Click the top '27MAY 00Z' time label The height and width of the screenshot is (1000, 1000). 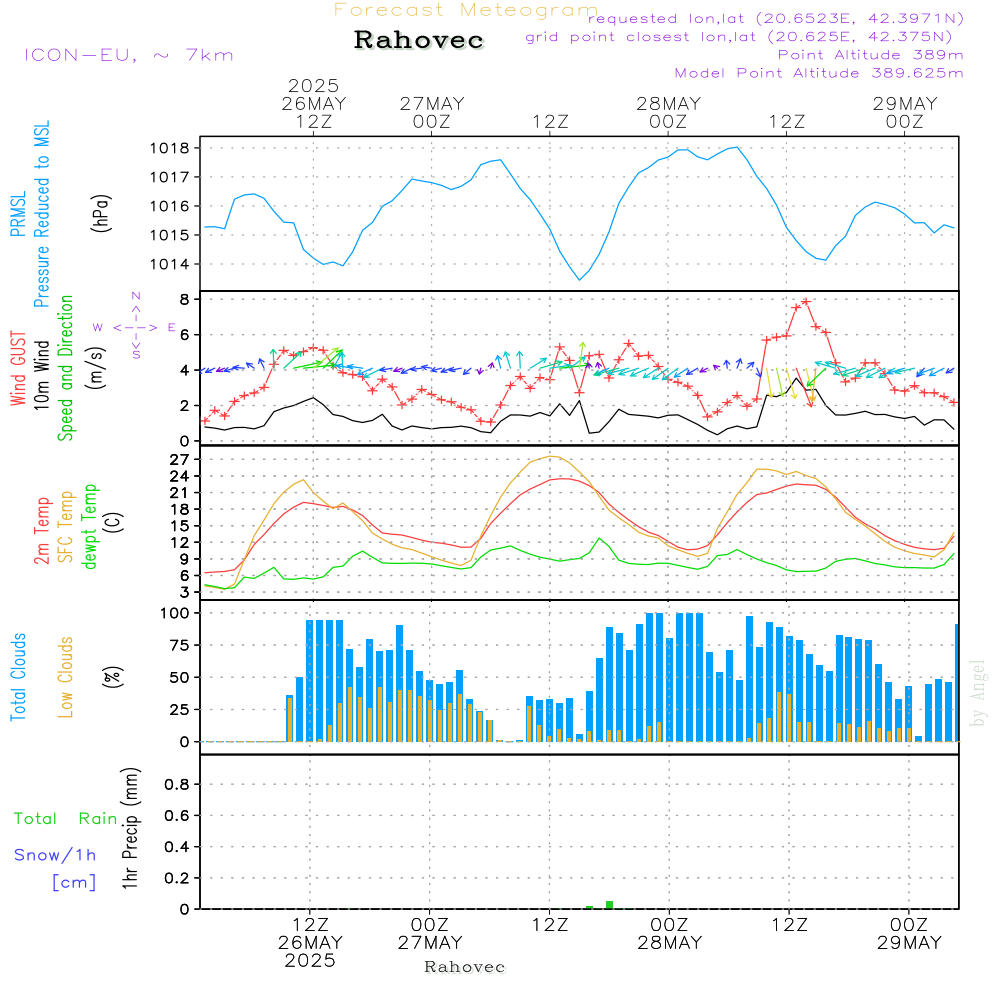pyautogui.click(x=432, y=112)
